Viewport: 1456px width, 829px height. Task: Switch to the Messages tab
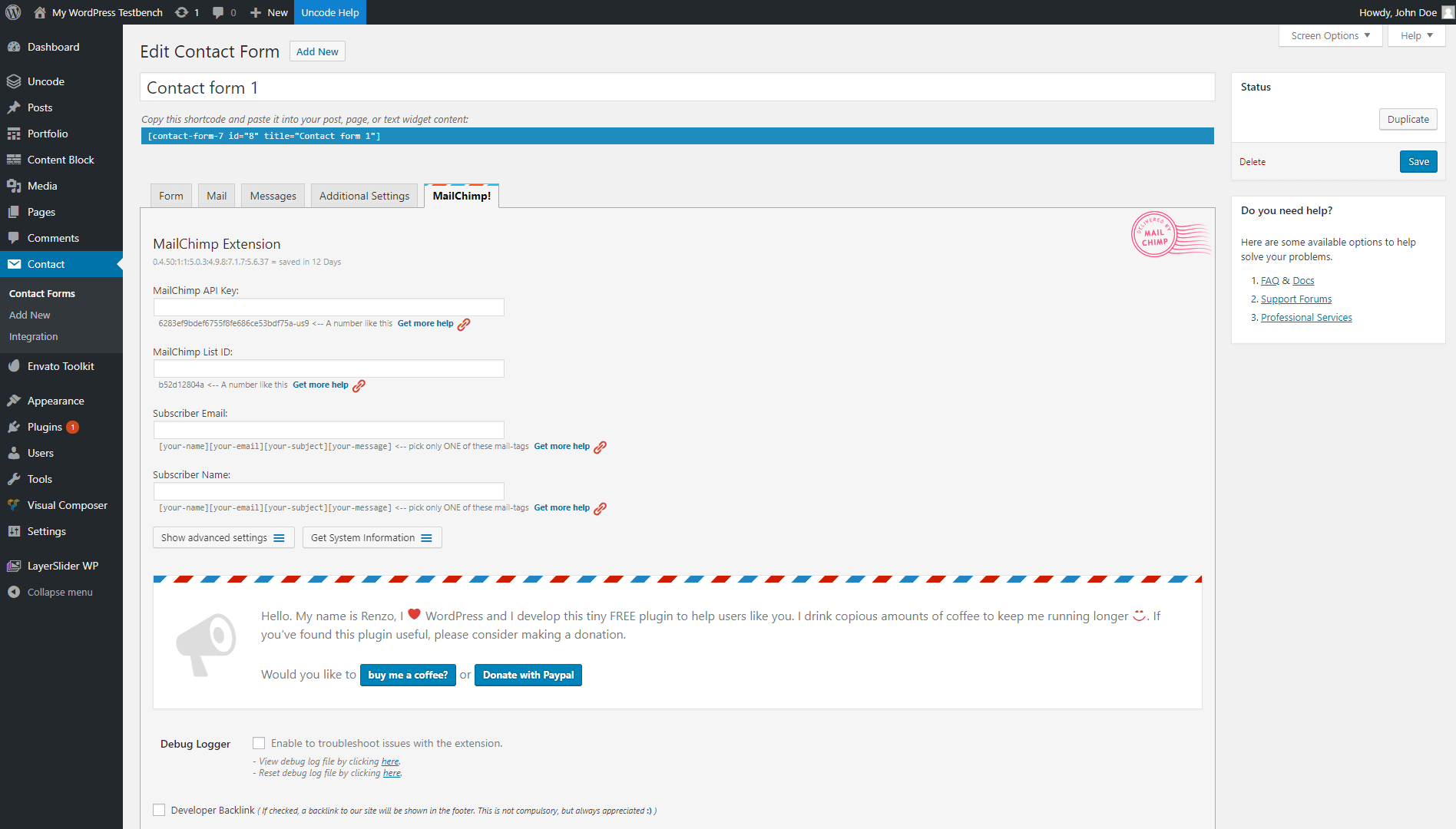click(273, 196)
